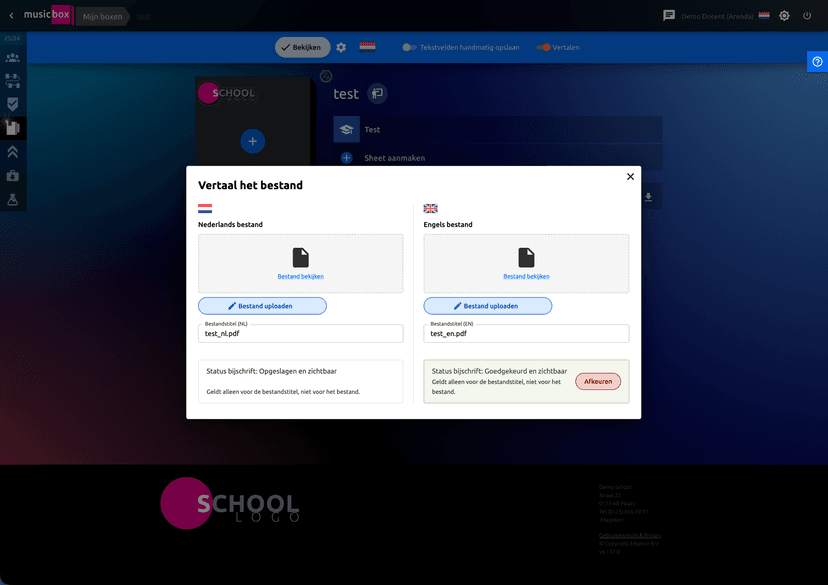This screenshot has width=828, height=585.
Task: Click the power logout icon
Action: [807, 16]
